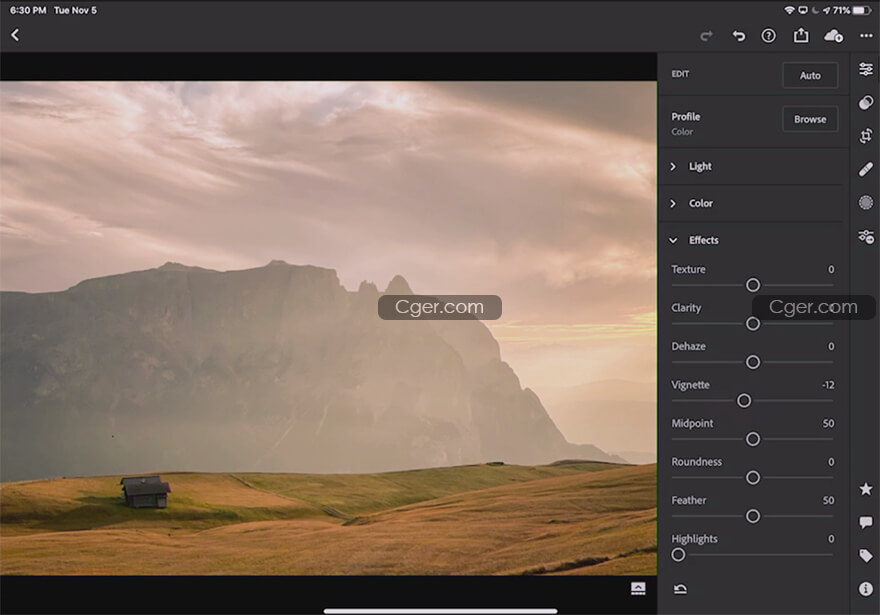
Task: Open the info panel icon
Action: 866,589
